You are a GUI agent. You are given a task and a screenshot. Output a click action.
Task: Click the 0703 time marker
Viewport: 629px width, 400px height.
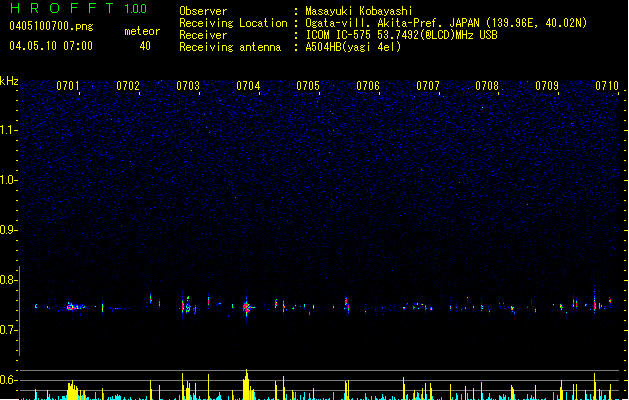pyautogui.click(x=188, y=86)
